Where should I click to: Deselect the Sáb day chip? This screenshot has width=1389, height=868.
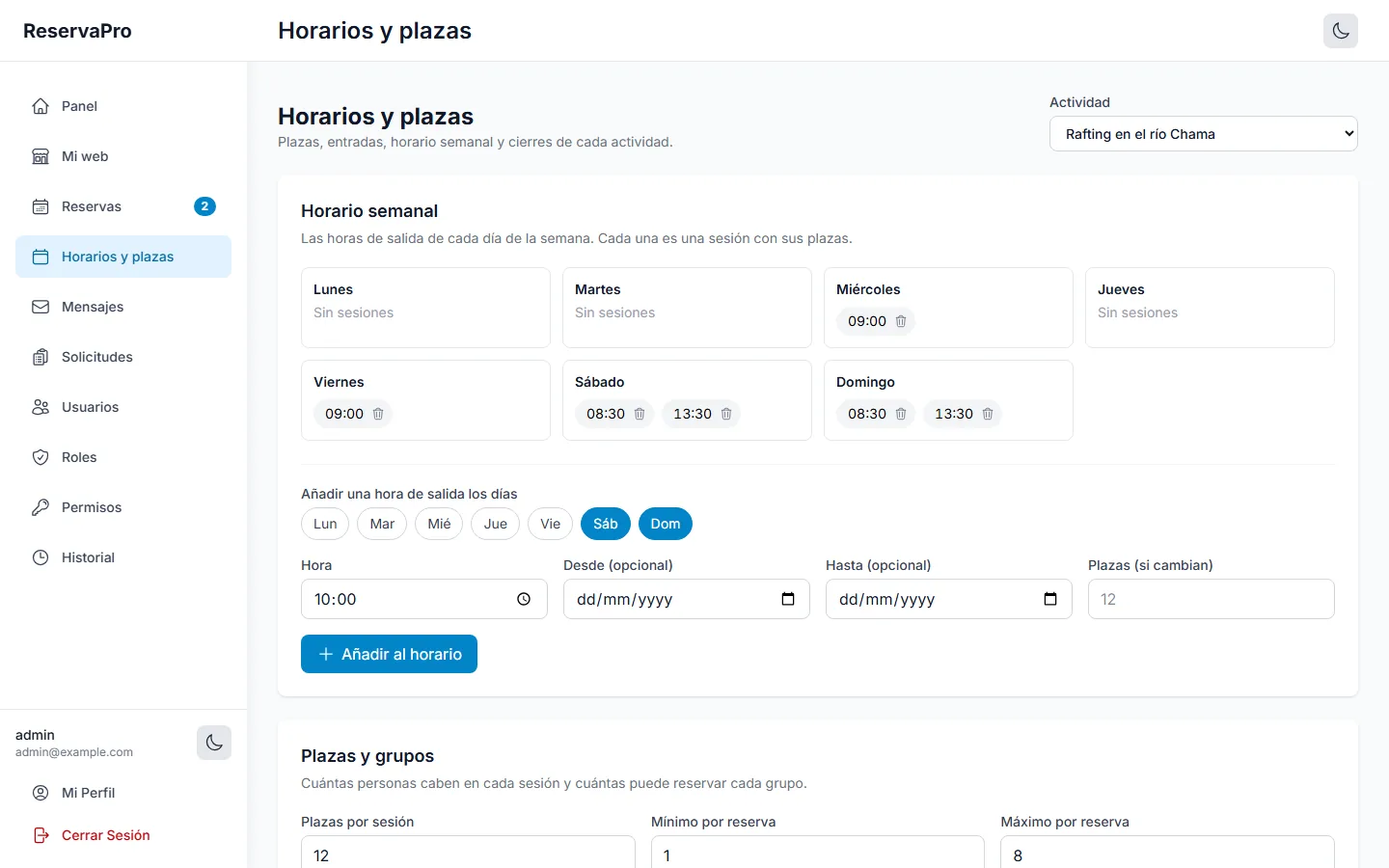coord(606,524)
